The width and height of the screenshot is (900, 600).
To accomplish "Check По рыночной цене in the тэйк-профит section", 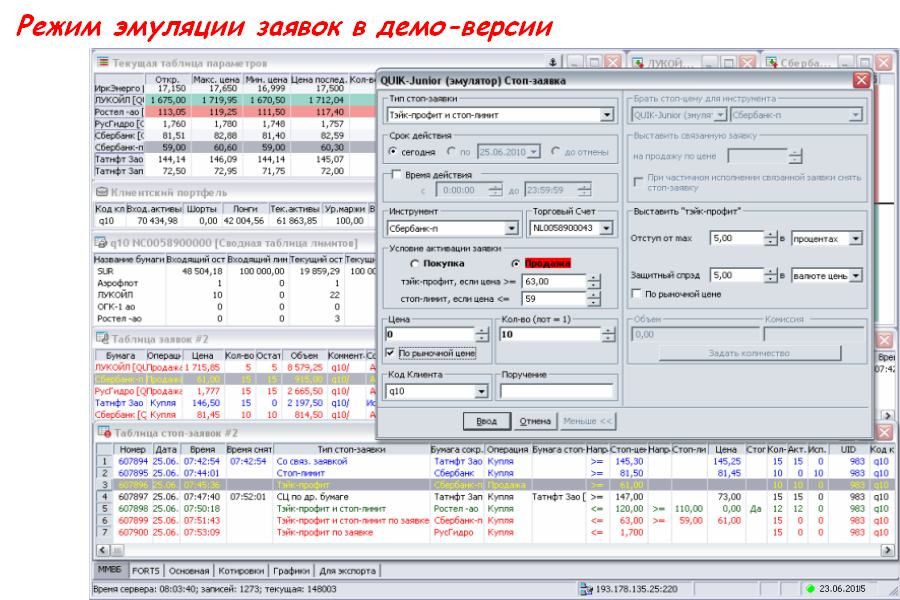I will 636,294.
